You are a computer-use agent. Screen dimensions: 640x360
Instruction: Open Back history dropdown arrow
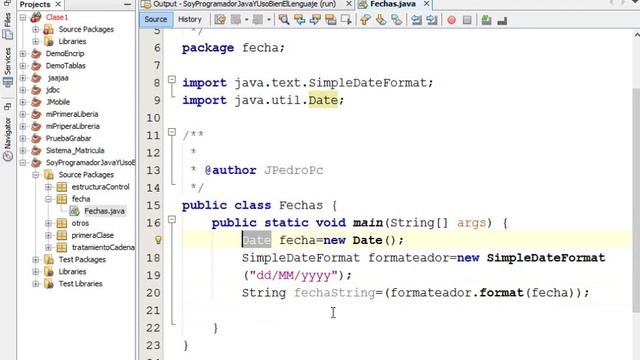[247, 20]
